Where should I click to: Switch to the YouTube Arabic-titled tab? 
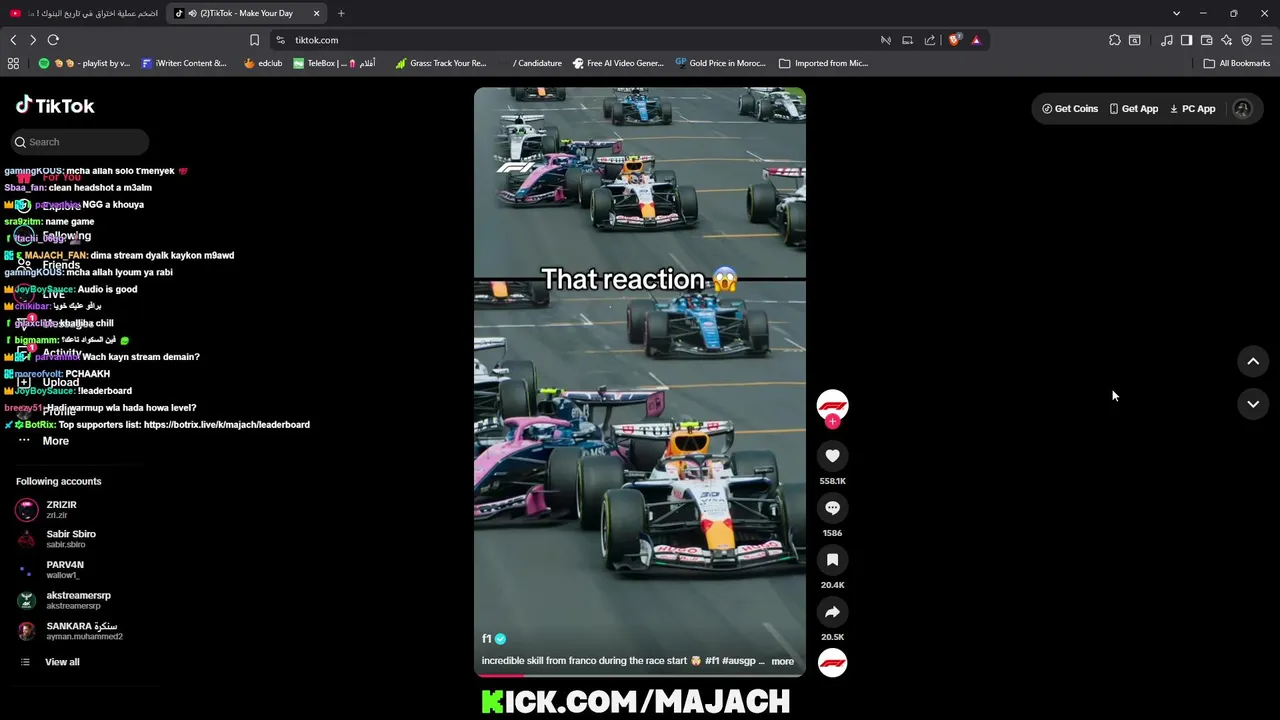82,13
